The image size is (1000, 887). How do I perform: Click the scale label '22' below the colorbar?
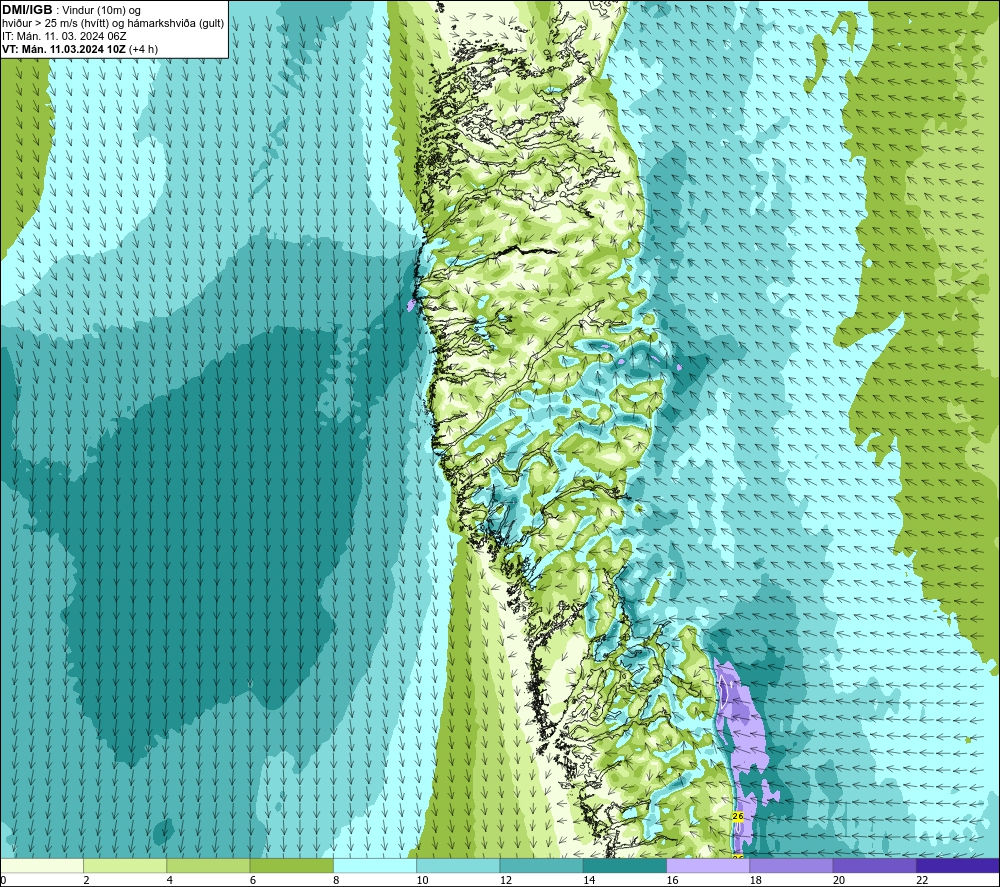coord(922,880)
